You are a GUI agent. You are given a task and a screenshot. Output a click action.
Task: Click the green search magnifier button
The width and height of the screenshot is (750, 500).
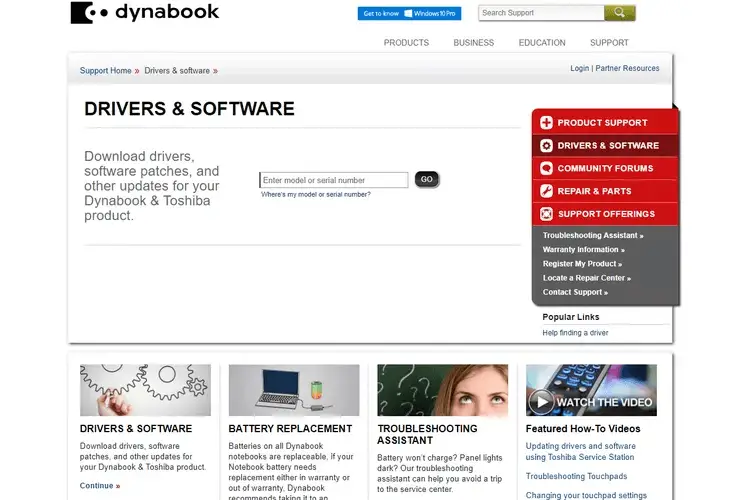619,13
